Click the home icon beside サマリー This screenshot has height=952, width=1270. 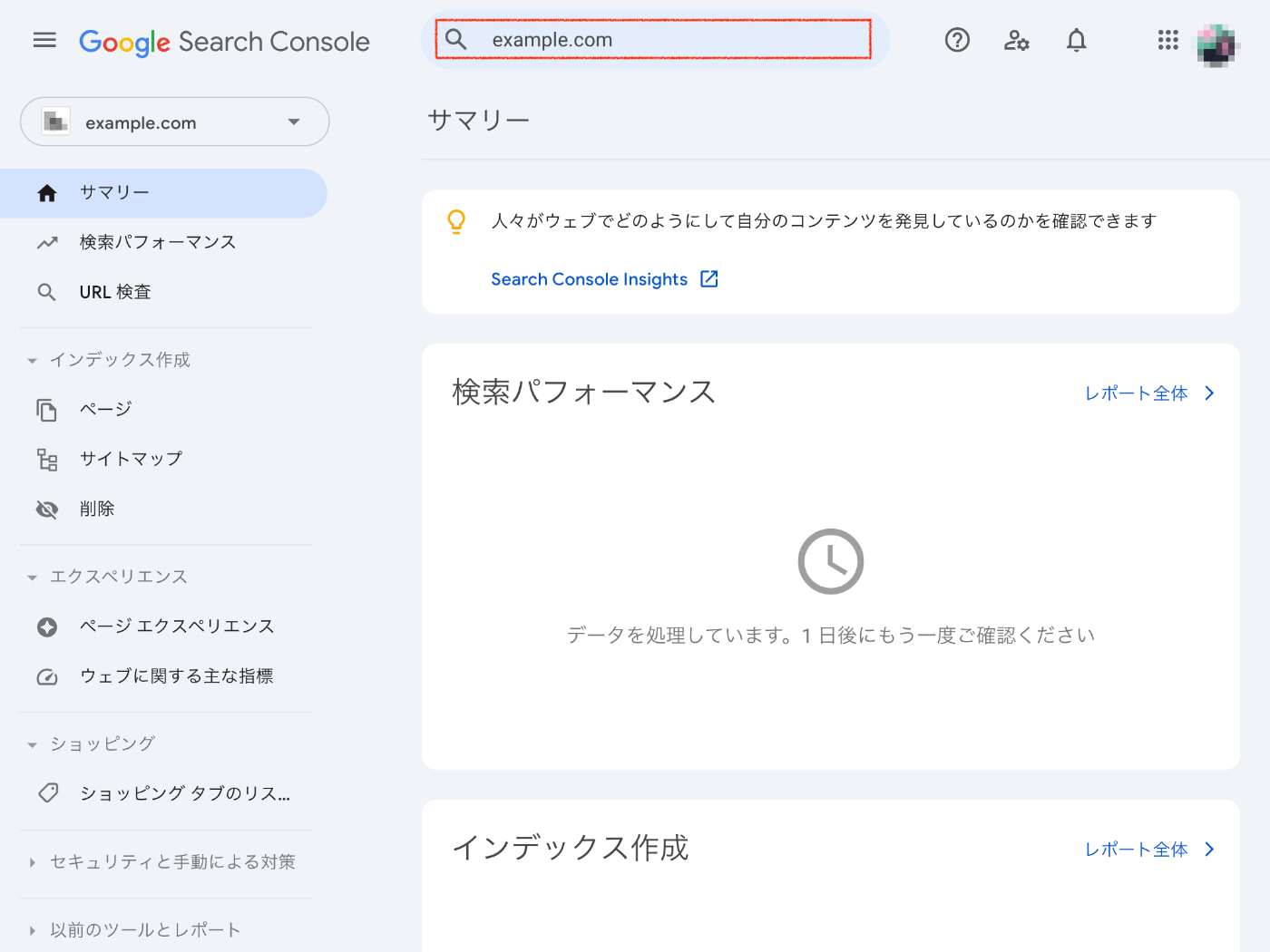pos(47,193)
